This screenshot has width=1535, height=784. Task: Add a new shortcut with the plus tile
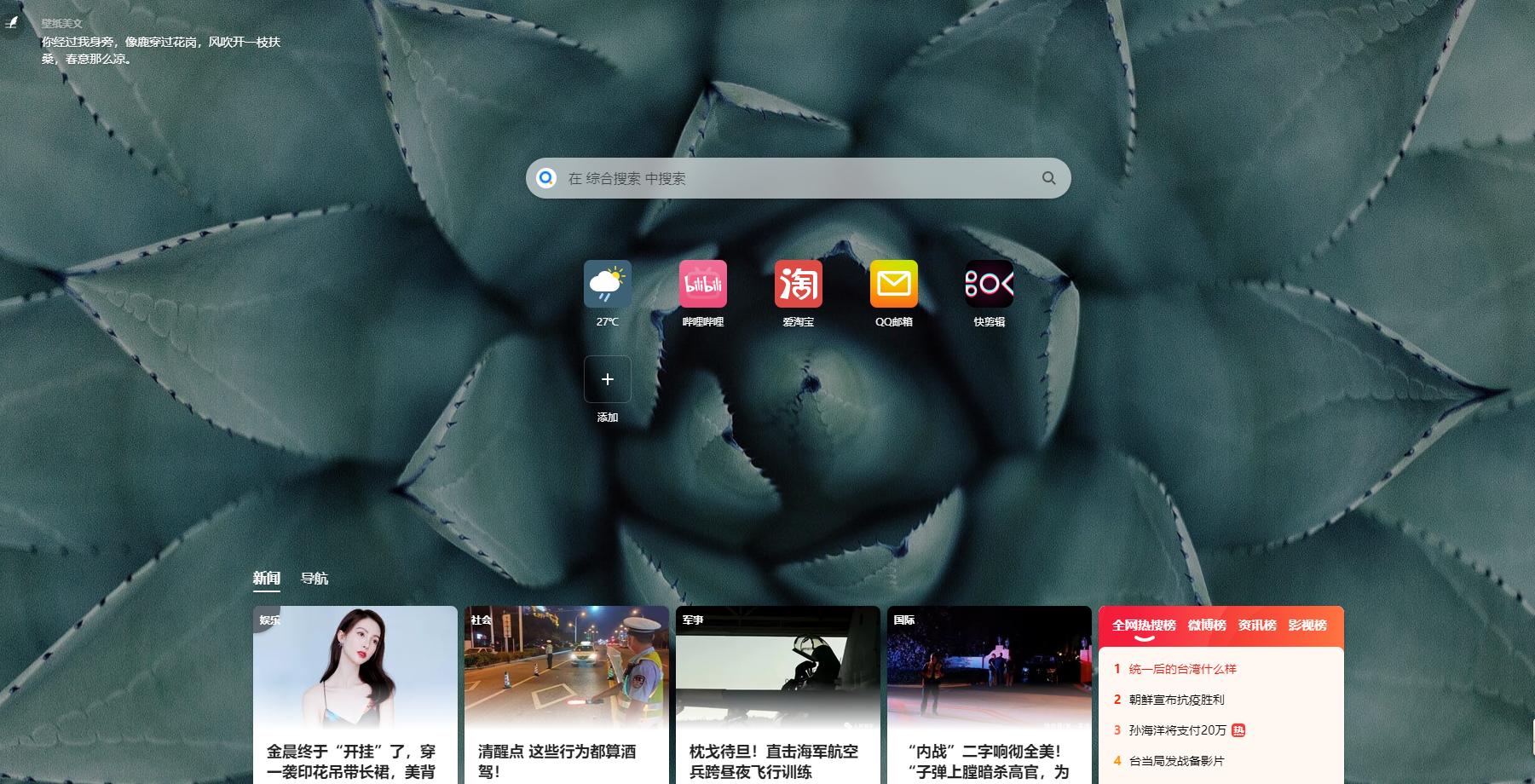click(608, 379)
